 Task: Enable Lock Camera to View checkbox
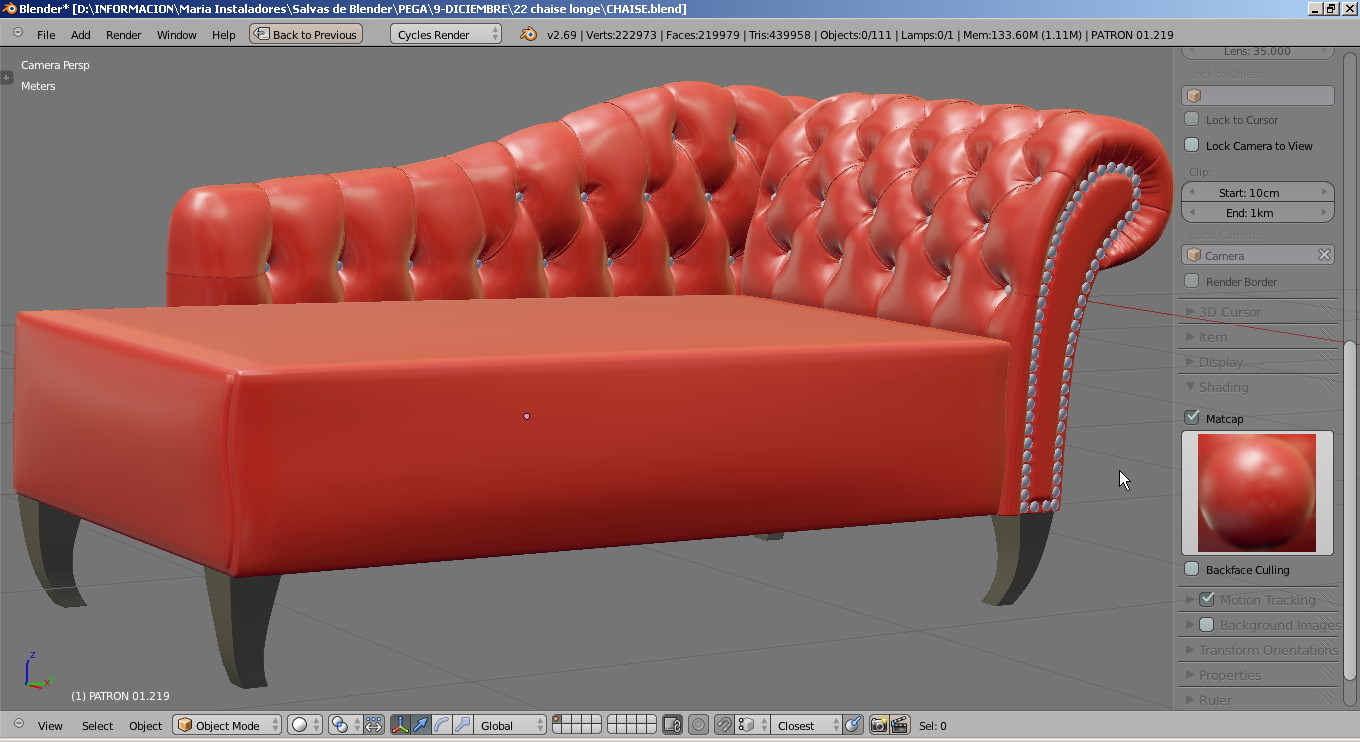1192,145
